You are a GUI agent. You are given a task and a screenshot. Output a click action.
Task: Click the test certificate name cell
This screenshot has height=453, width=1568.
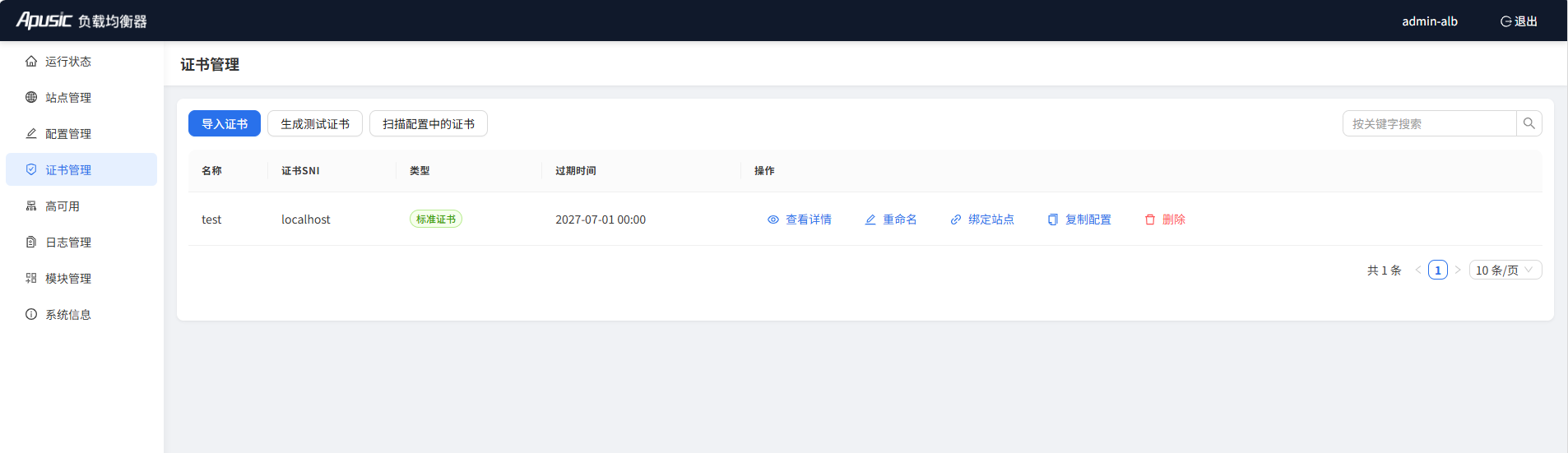coord(211,220)
